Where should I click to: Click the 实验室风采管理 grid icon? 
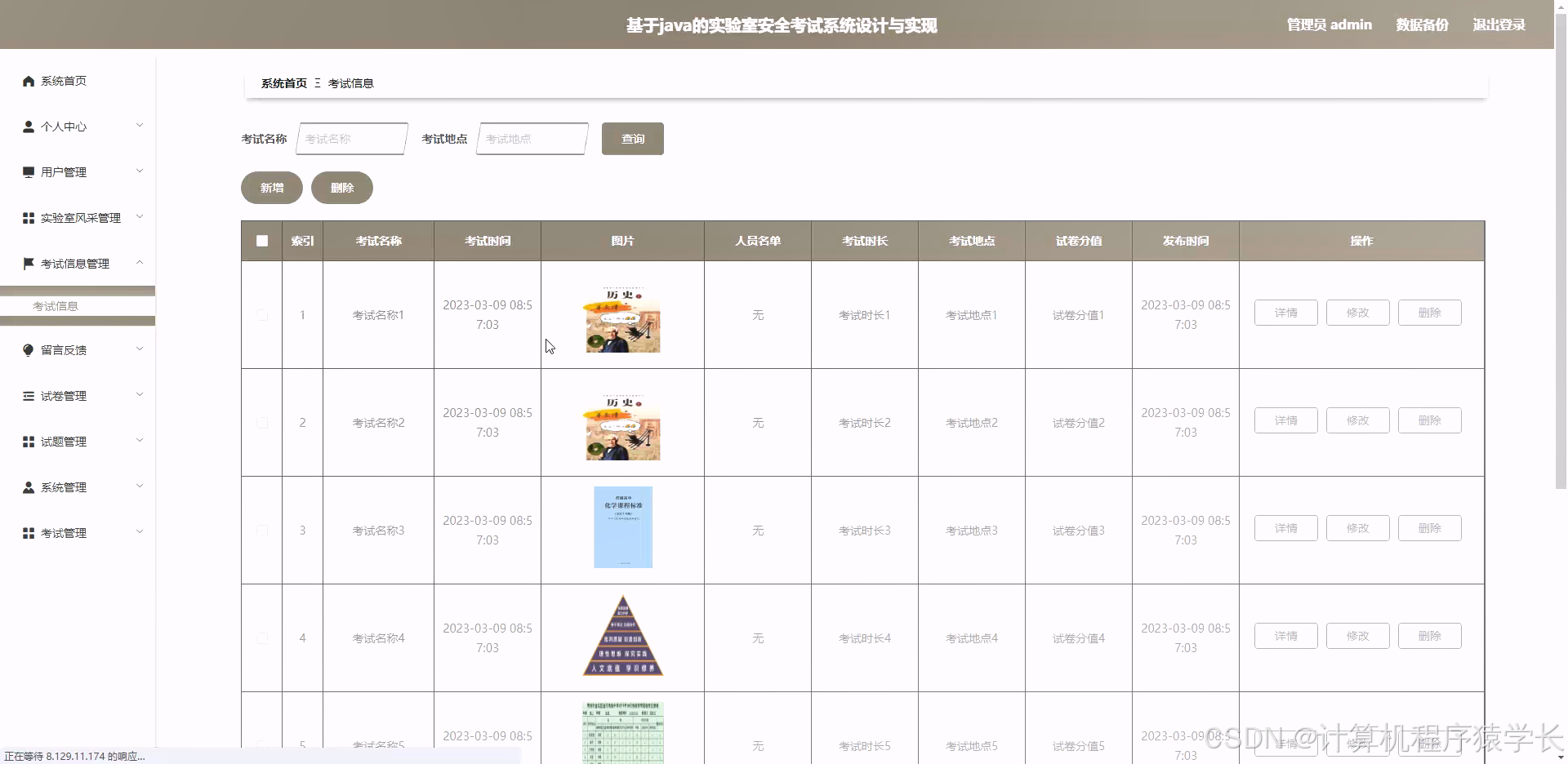(28, 218)
